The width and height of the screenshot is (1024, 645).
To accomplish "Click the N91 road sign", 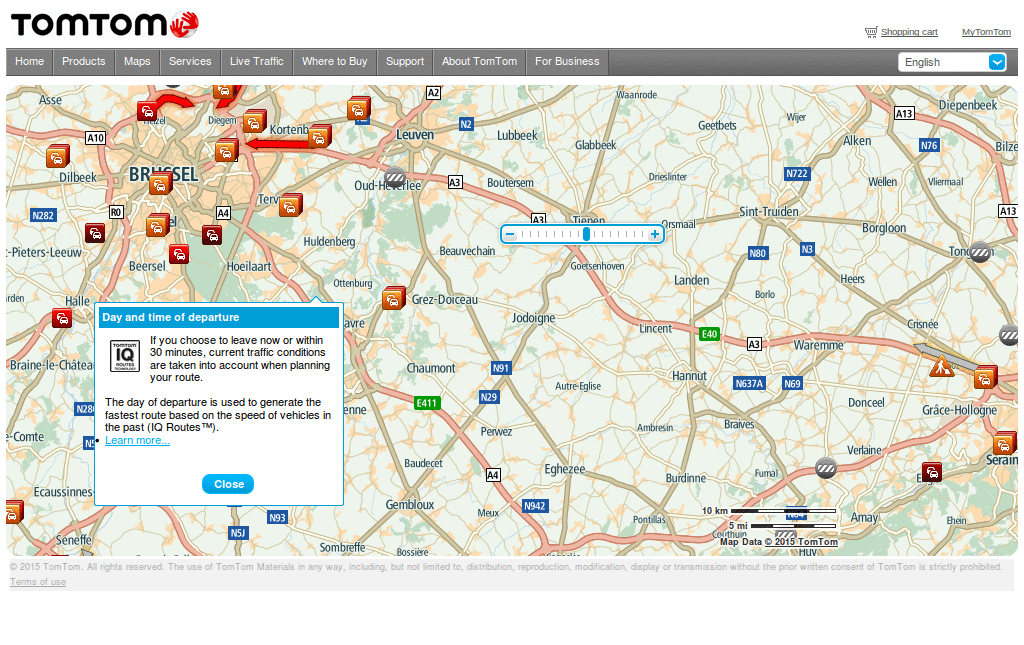I will point(501,368).
